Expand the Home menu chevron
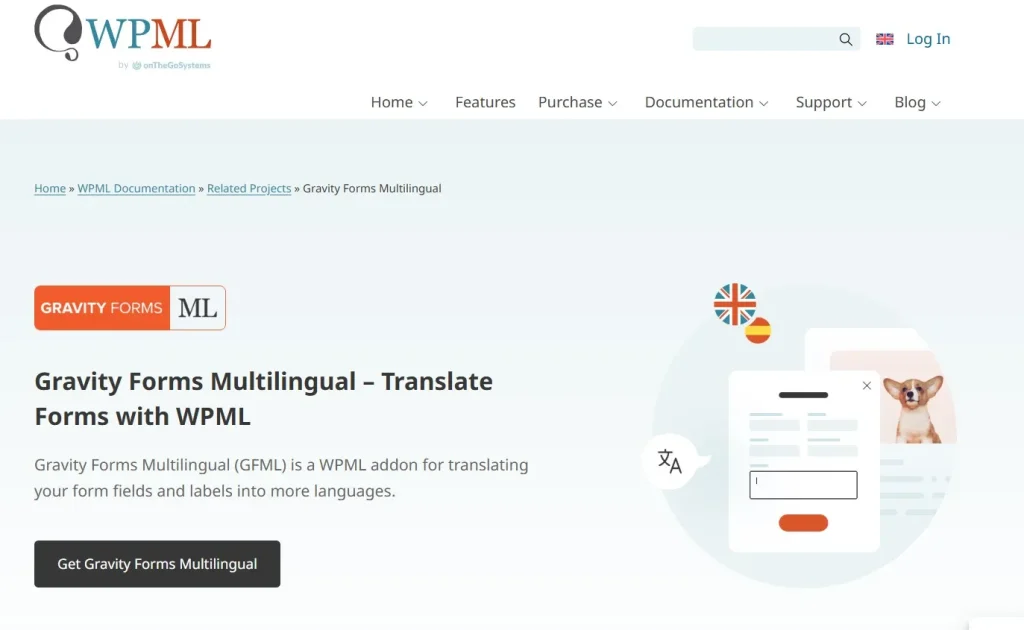Viewport: 1024px width, 630px height. click(423, 104)
